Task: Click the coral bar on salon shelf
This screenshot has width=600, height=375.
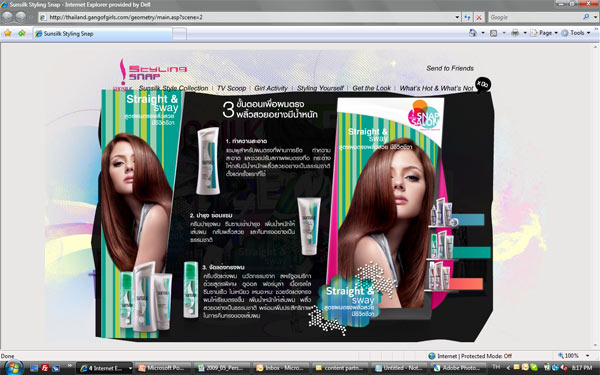Action: (466, 284)
